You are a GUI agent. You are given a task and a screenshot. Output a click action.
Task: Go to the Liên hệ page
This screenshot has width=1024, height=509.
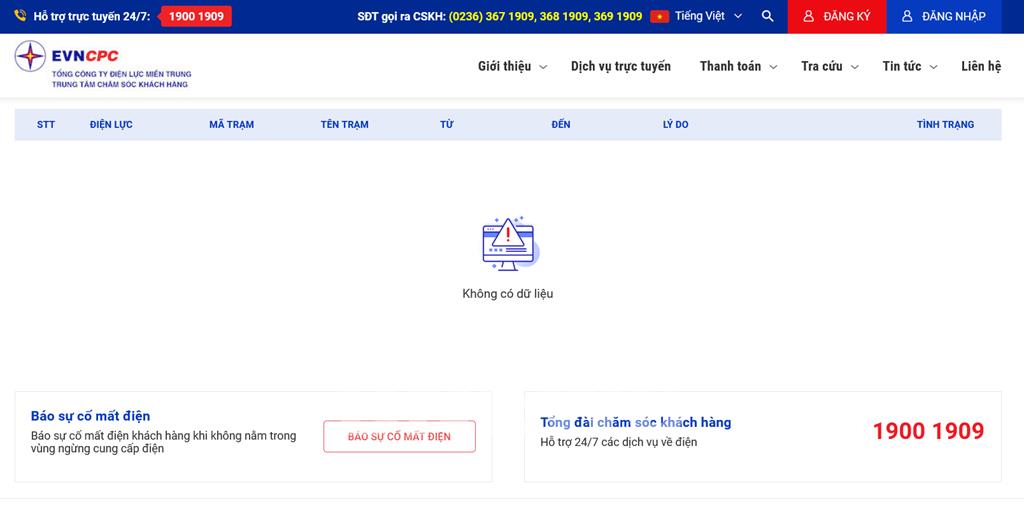point(981,66)
